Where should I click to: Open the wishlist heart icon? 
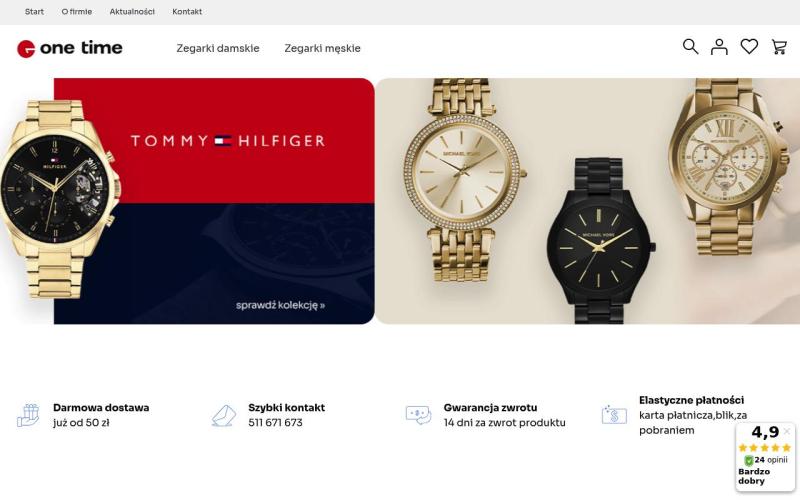(749, 46)
